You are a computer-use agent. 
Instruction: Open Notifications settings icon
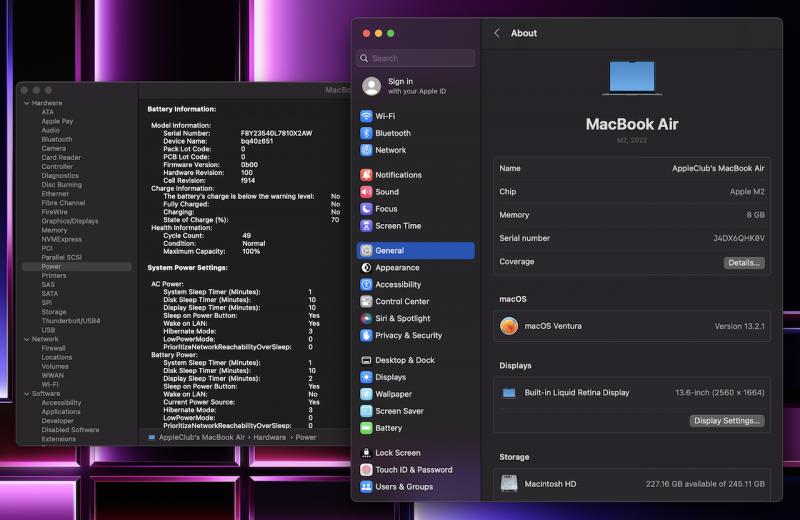(366, 175)
